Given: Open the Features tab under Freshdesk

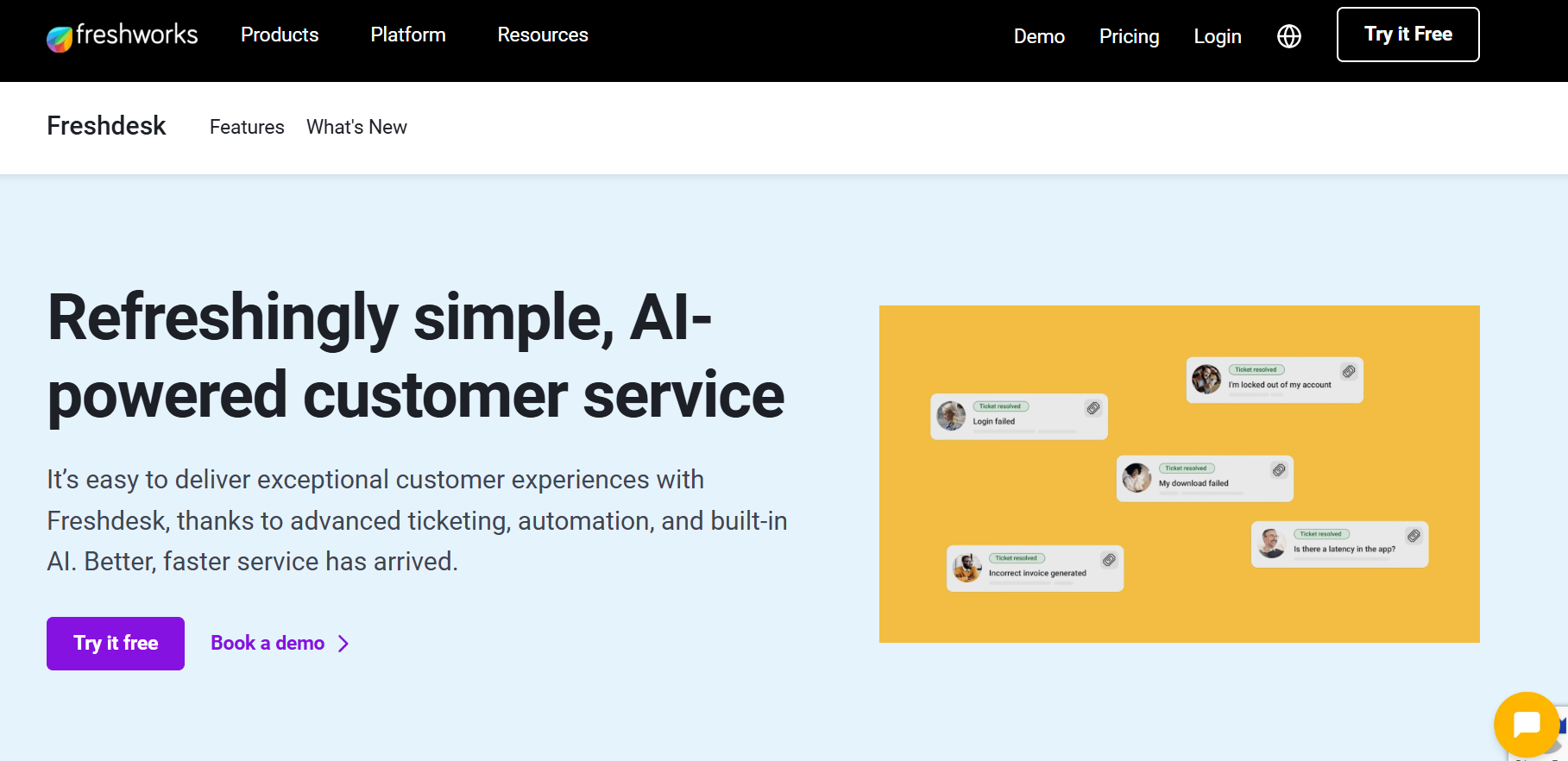Looking at the screenshot, I should 247,127.
